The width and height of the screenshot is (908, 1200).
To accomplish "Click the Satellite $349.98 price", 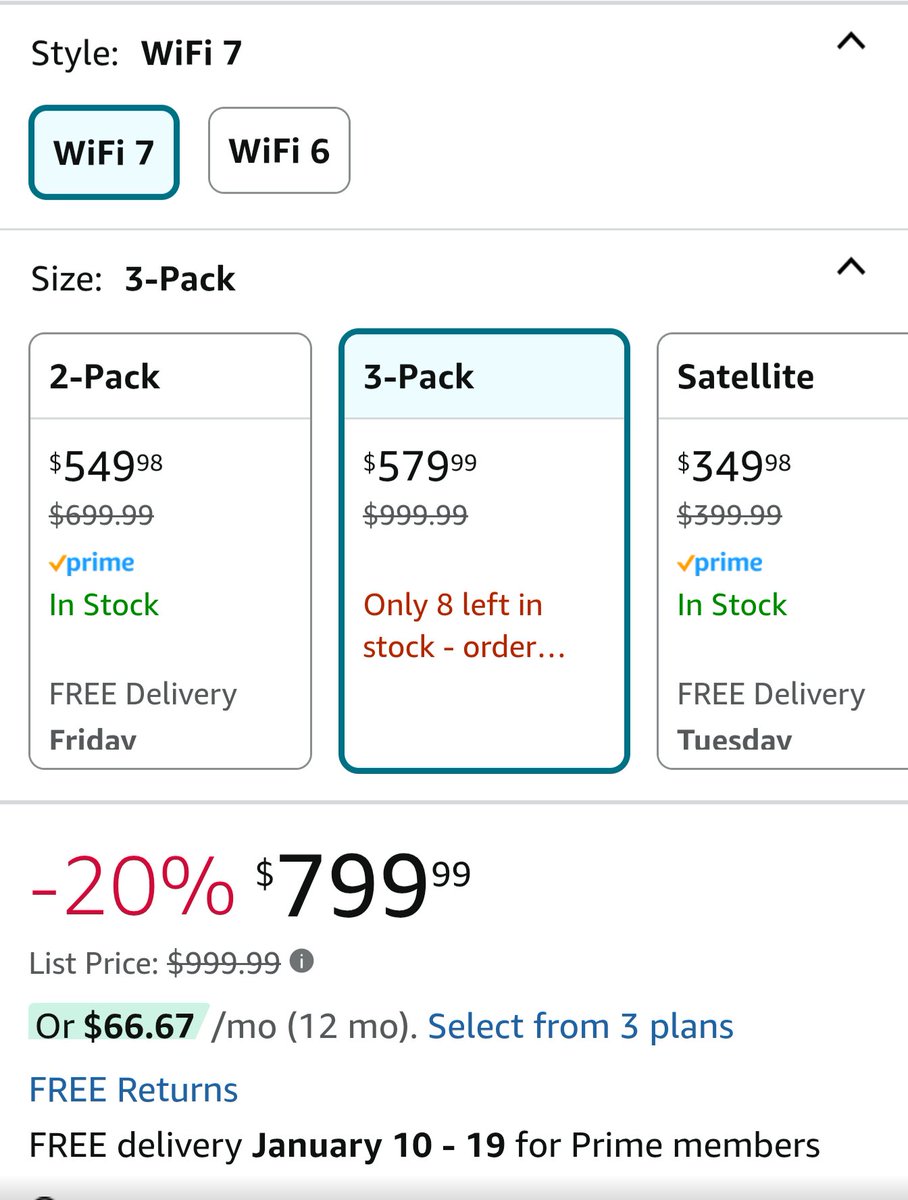I will coord(734,465).
